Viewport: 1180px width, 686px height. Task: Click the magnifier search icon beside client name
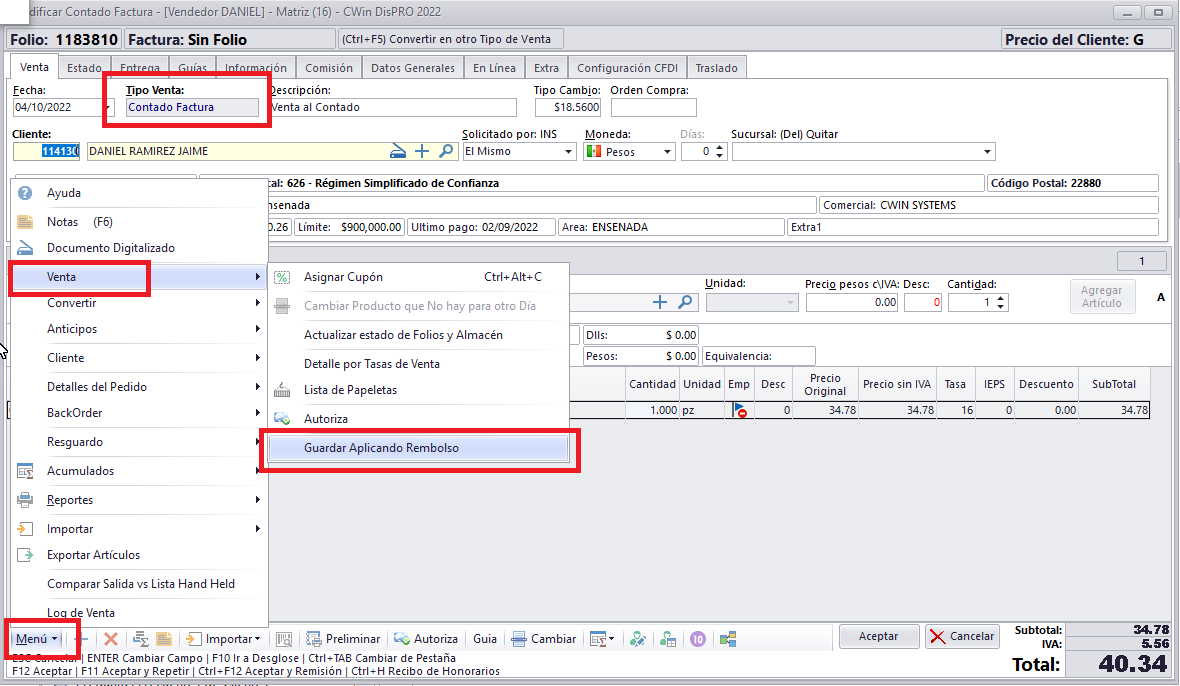(446, 151)
